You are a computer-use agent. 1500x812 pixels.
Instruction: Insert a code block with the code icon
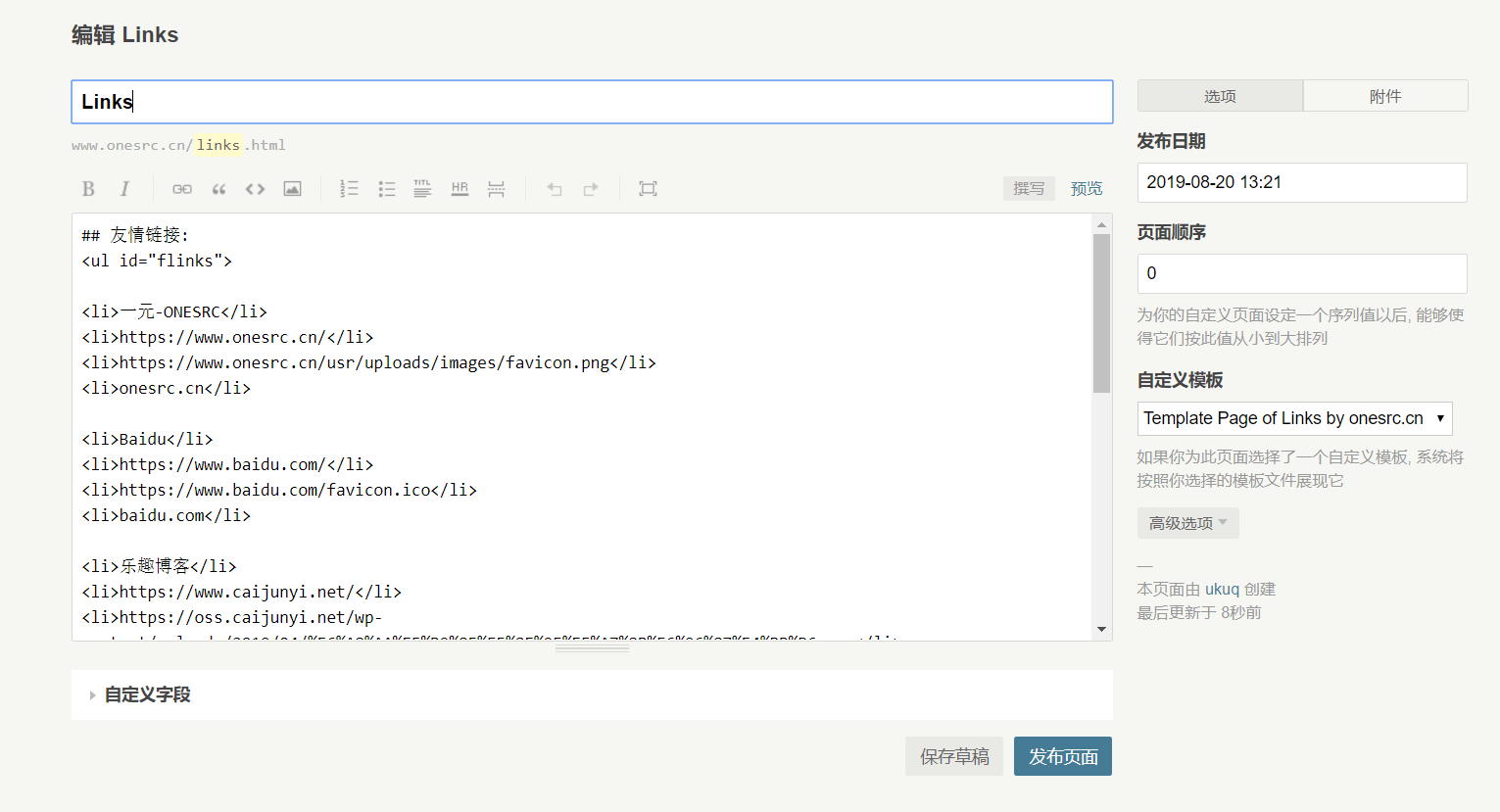point(255,189)
